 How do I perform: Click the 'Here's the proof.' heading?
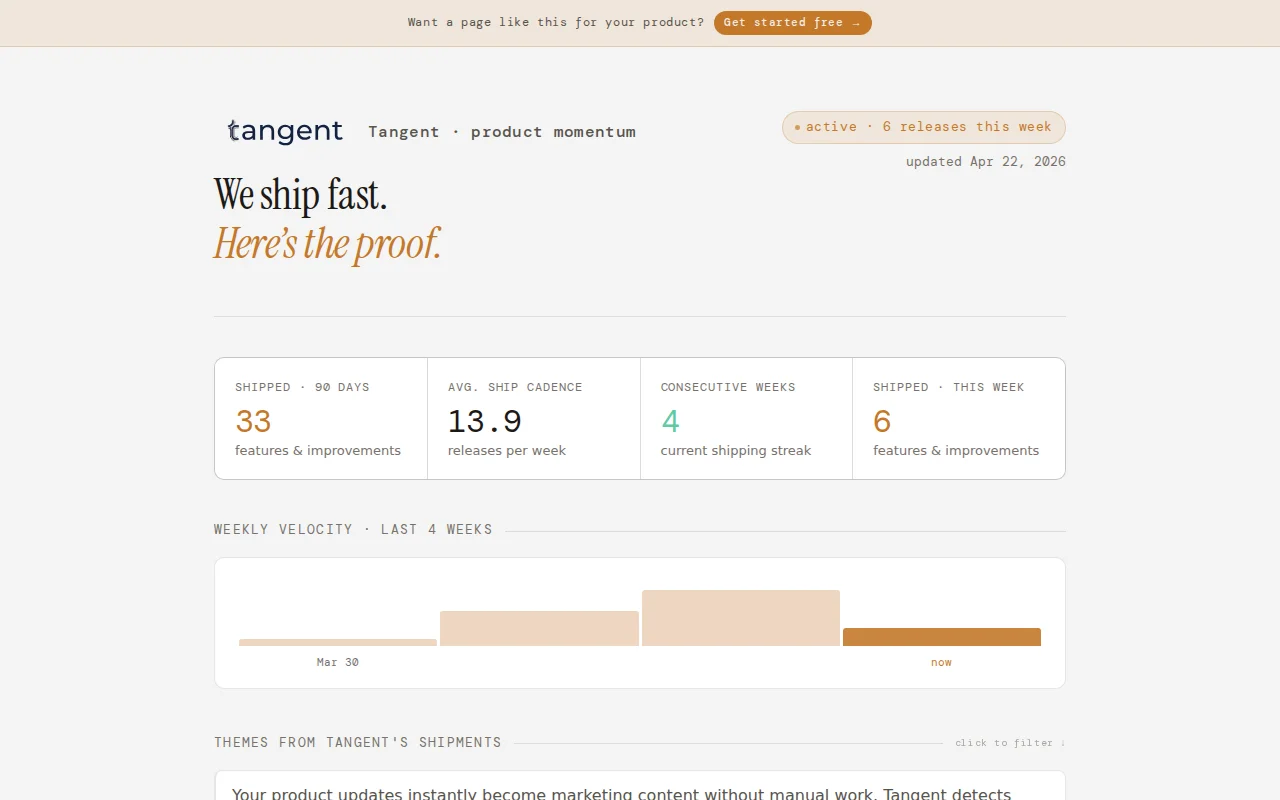click(x=327, y=243)
